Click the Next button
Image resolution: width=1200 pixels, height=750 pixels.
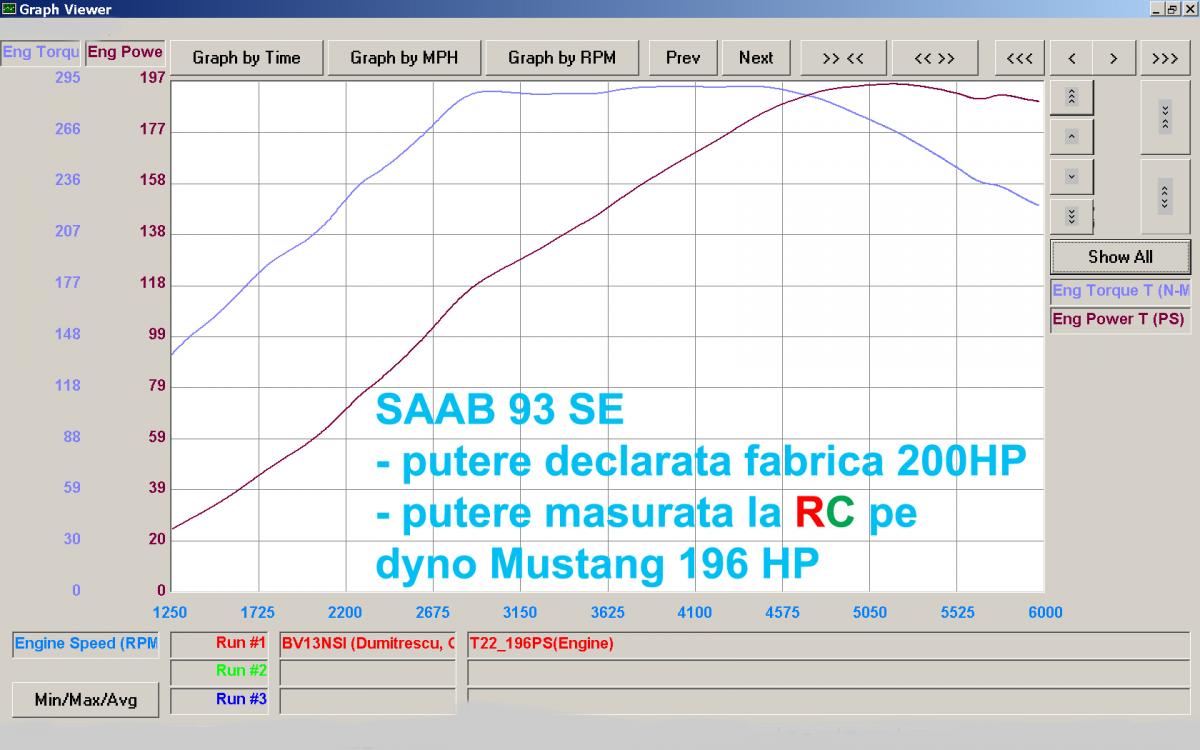click(x=756, y=58)
